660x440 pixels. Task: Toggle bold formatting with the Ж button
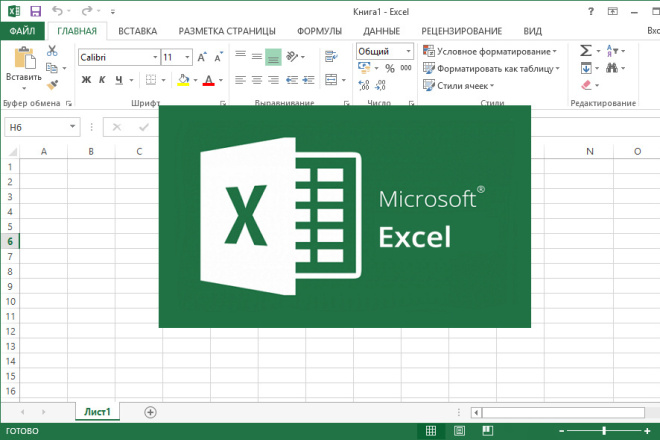pyautogui.click(x=86, y=80)
